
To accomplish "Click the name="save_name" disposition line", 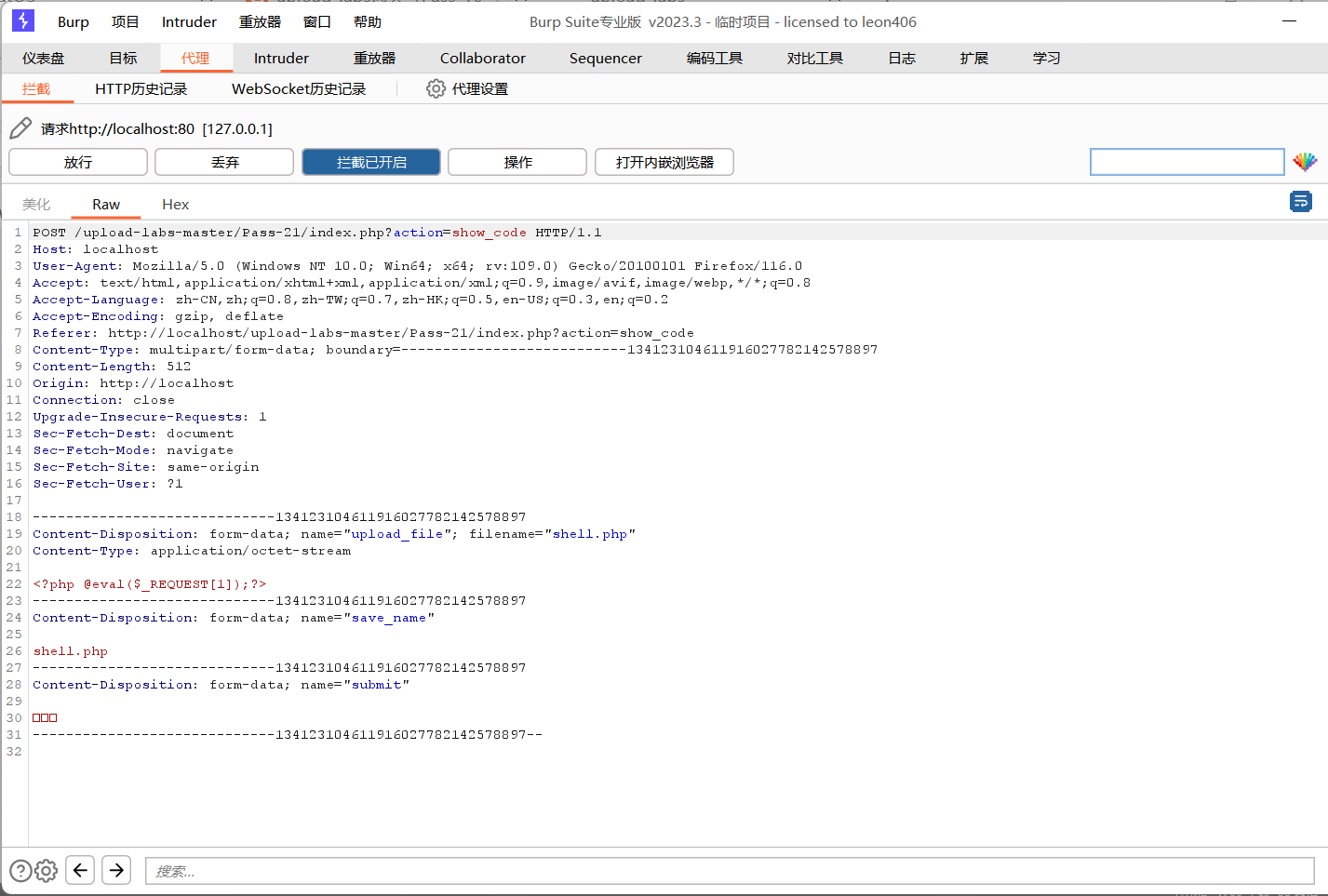I will coord(234,618).
